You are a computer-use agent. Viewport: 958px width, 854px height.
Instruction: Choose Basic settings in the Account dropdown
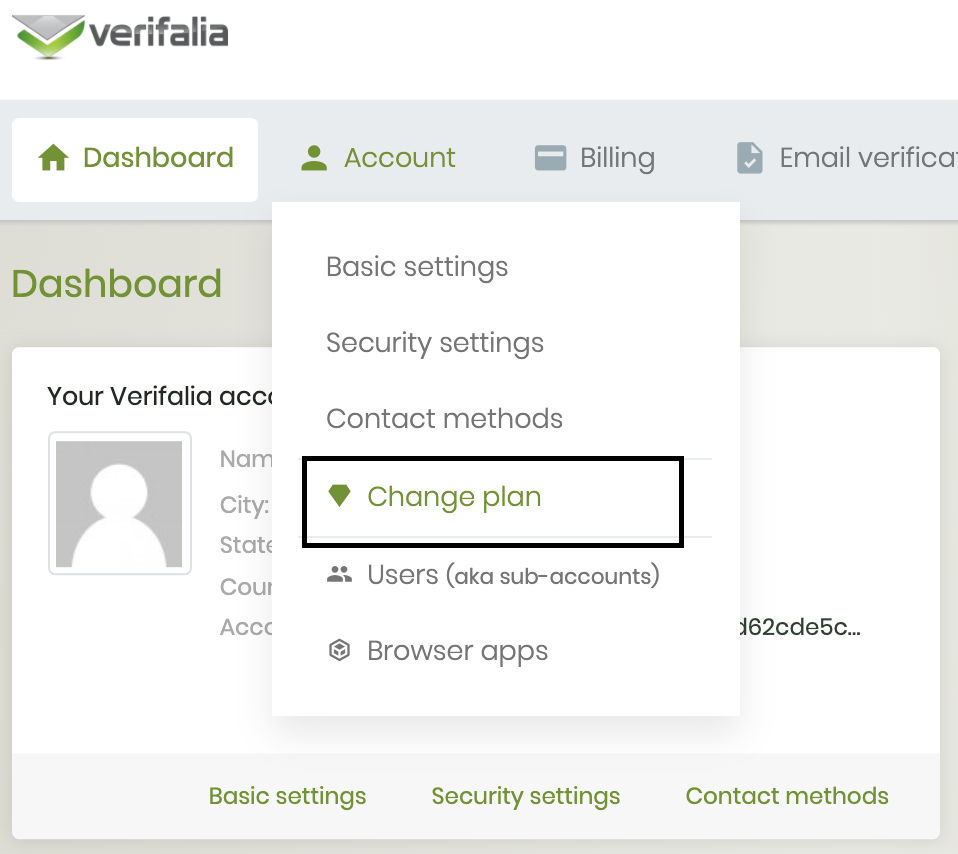pyautogui.click(x=417, y=267)
